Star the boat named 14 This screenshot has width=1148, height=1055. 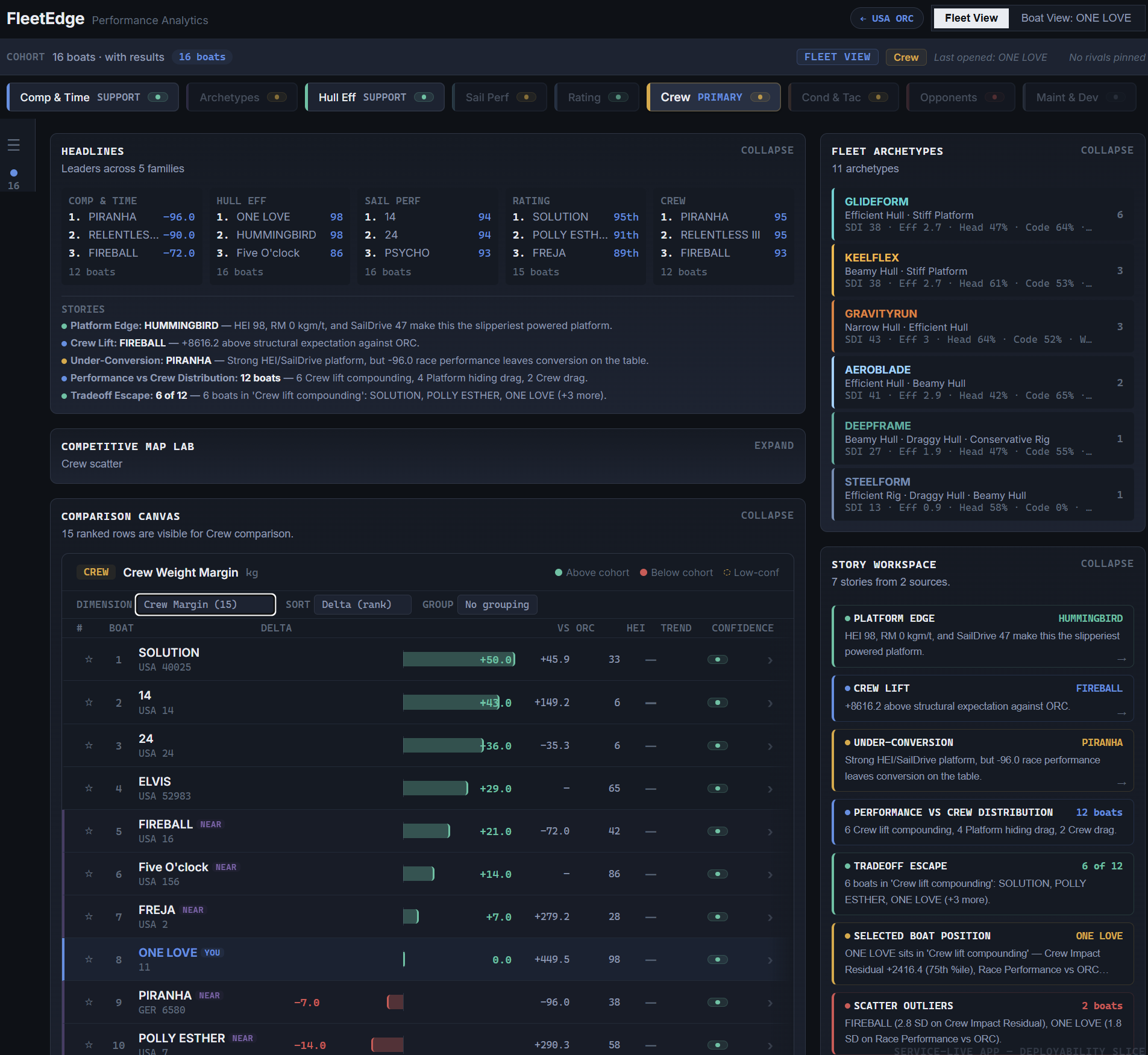(89, 702)
